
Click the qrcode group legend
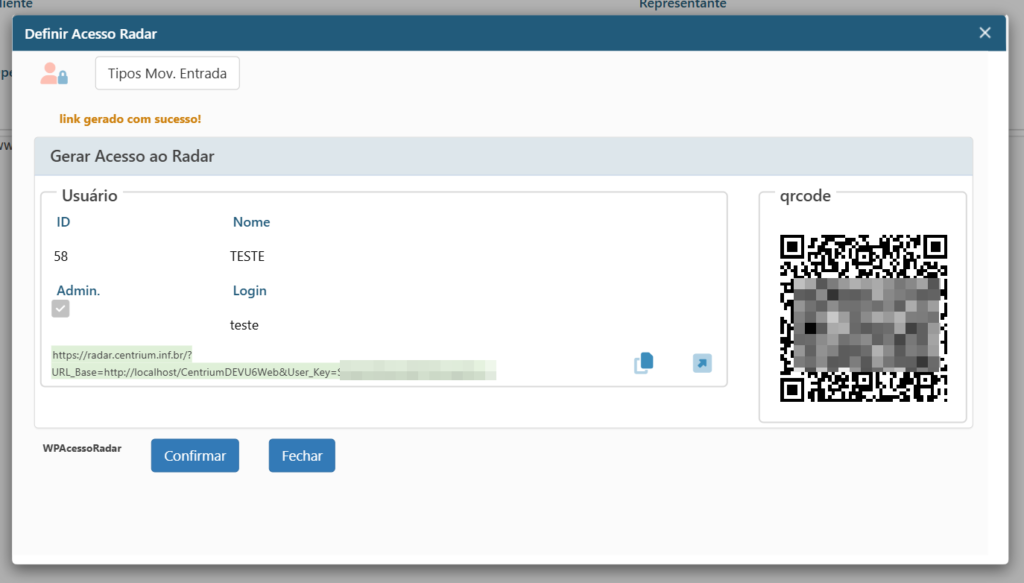(805, 196)
